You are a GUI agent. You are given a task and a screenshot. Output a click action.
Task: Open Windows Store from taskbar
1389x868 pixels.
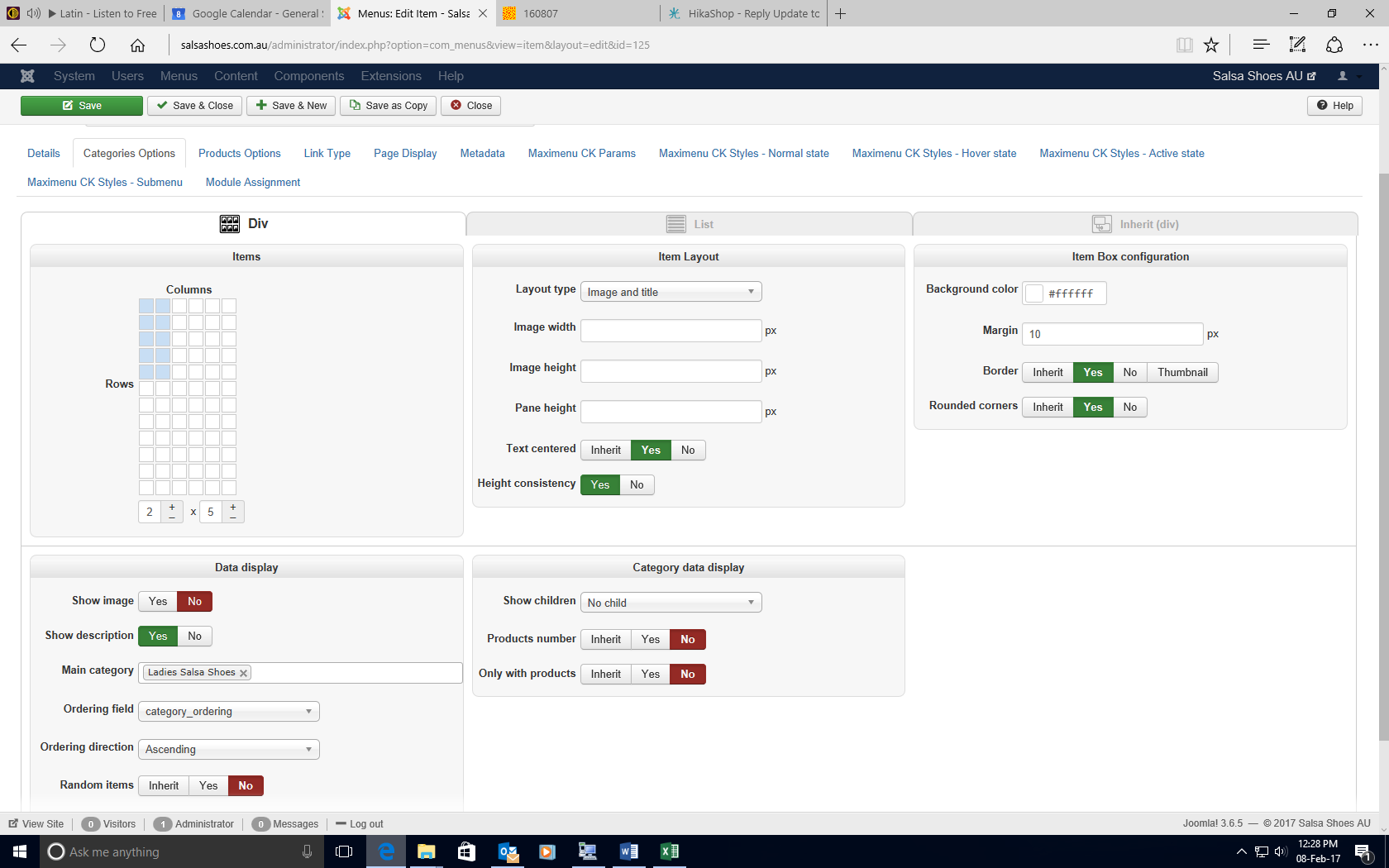pyautogui.click(x=466, y=851)
